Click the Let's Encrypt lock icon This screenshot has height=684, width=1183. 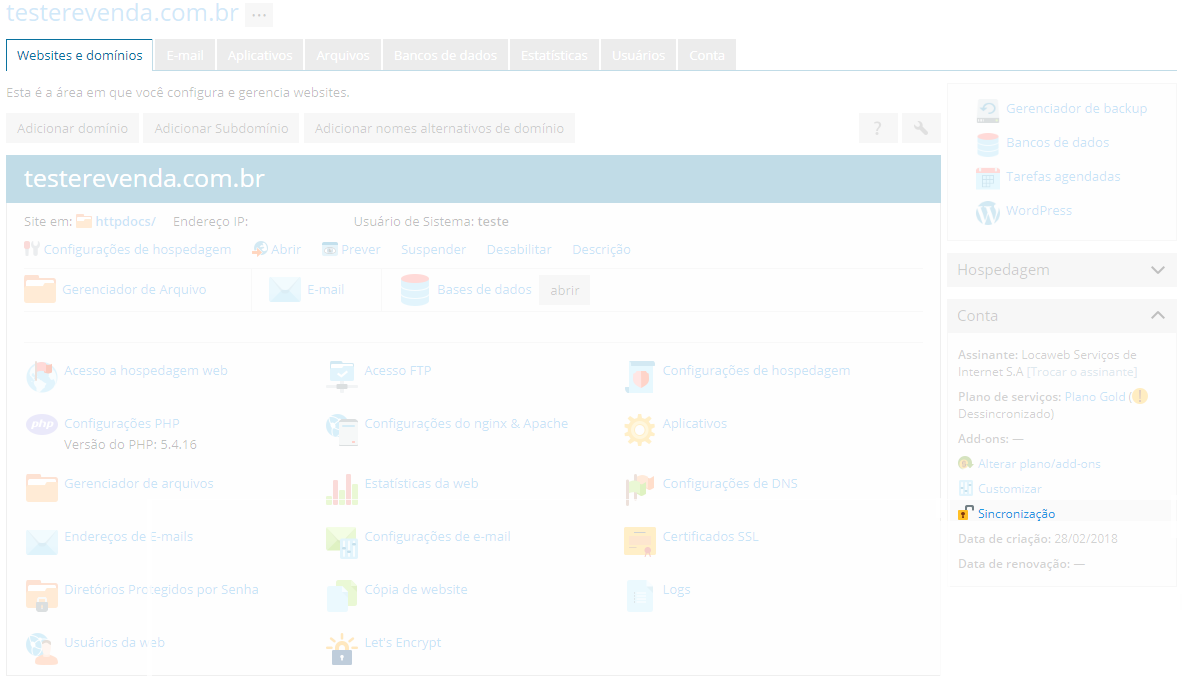point(342,649)
